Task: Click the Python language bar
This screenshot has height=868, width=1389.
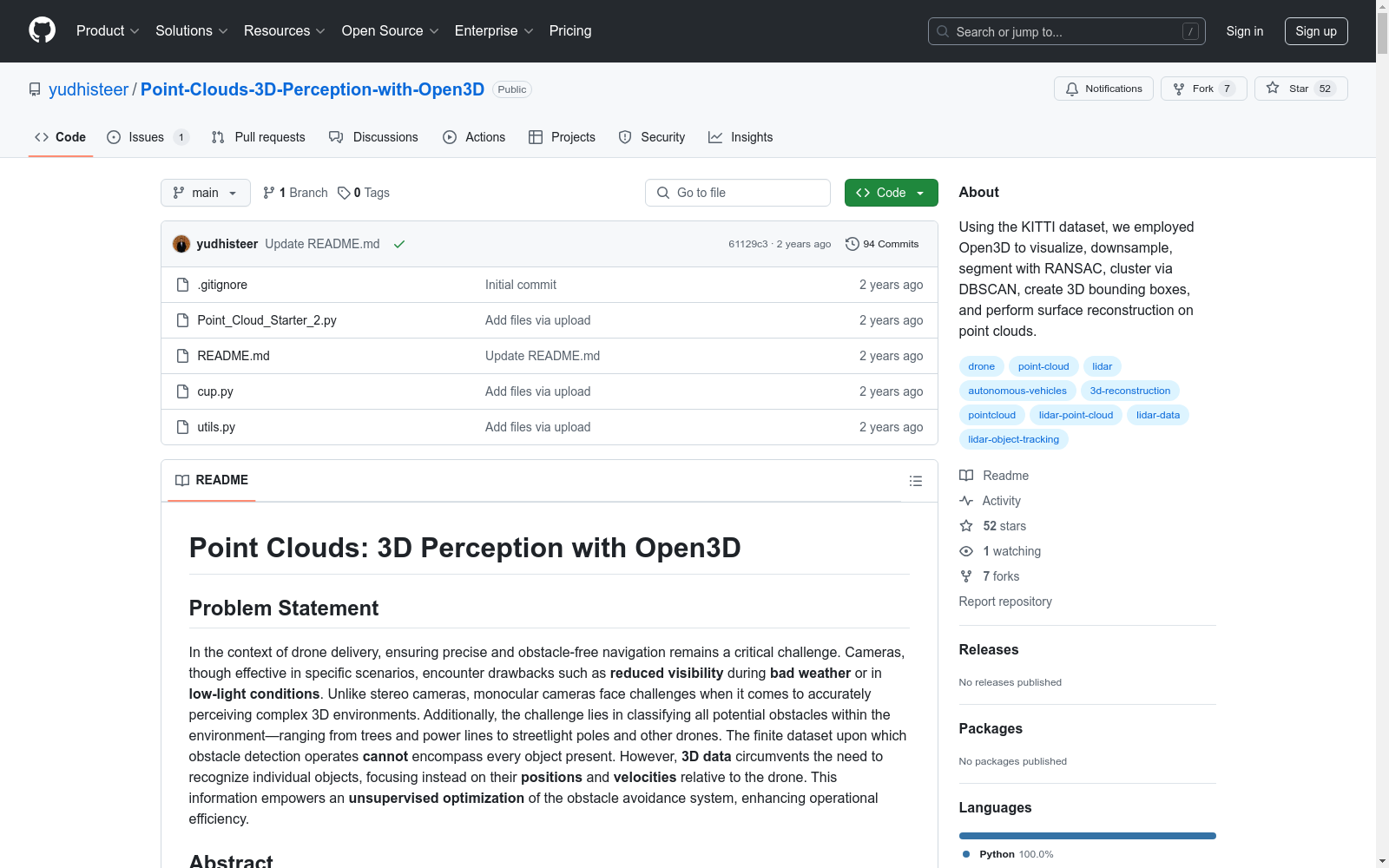Action: 1088,836
